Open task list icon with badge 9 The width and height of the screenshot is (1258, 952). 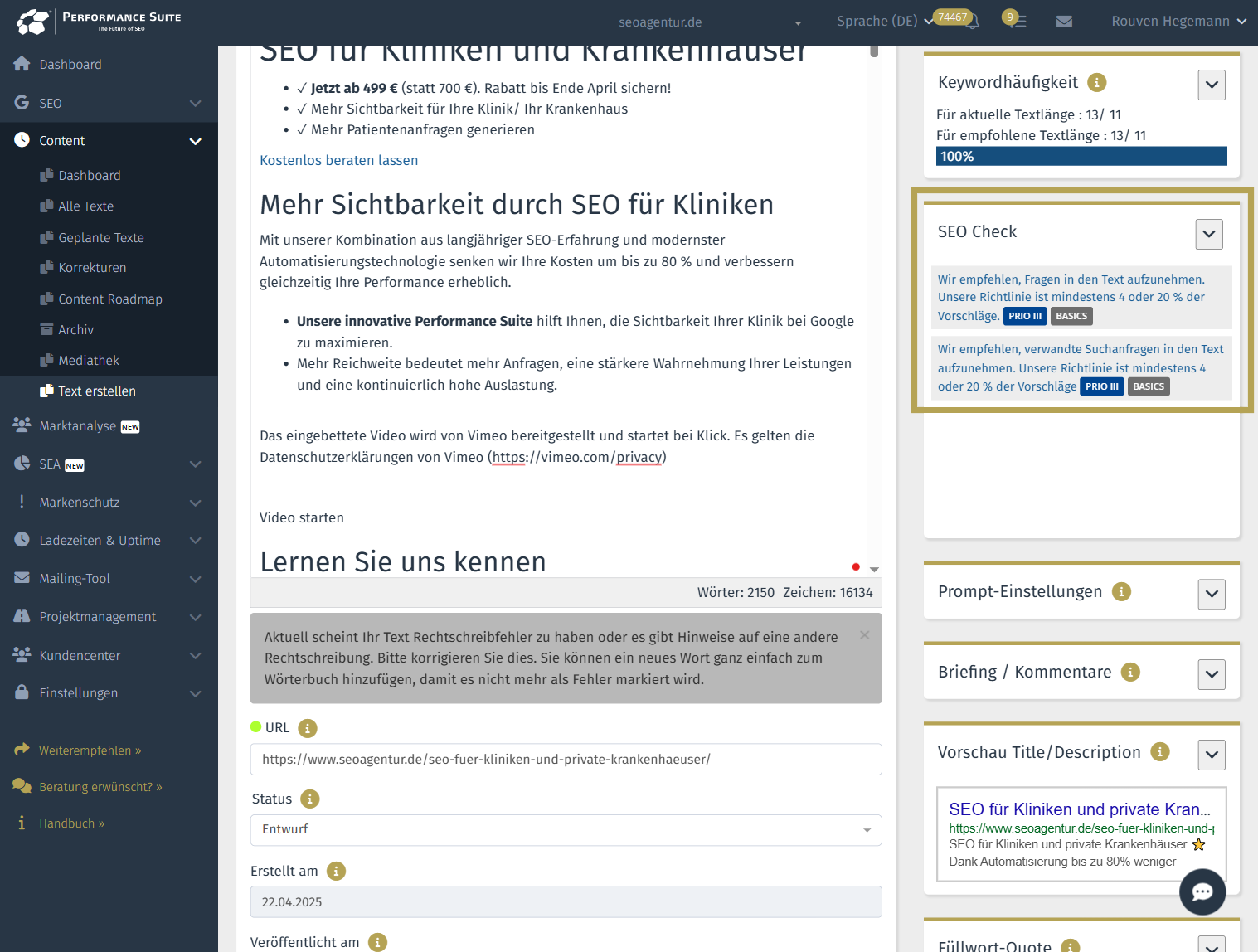pos(1018,22)
